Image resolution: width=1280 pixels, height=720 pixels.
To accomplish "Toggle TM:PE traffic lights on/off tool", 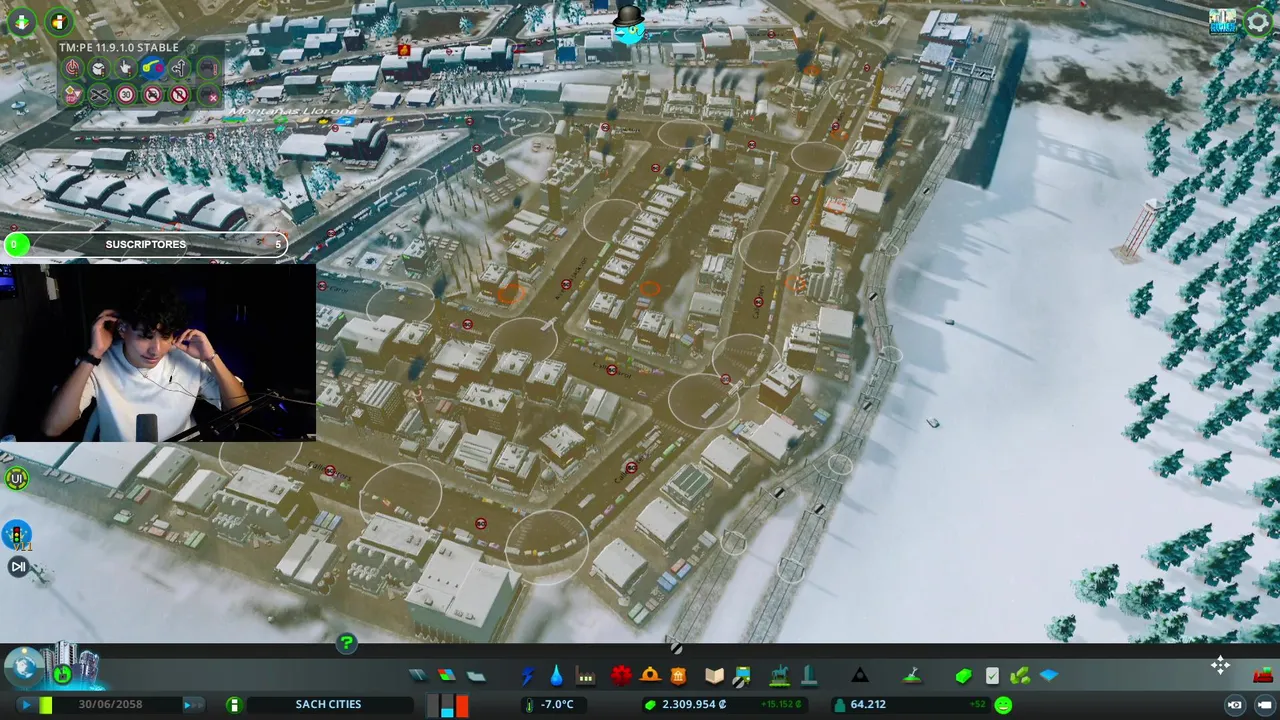I will click(72, 68).
